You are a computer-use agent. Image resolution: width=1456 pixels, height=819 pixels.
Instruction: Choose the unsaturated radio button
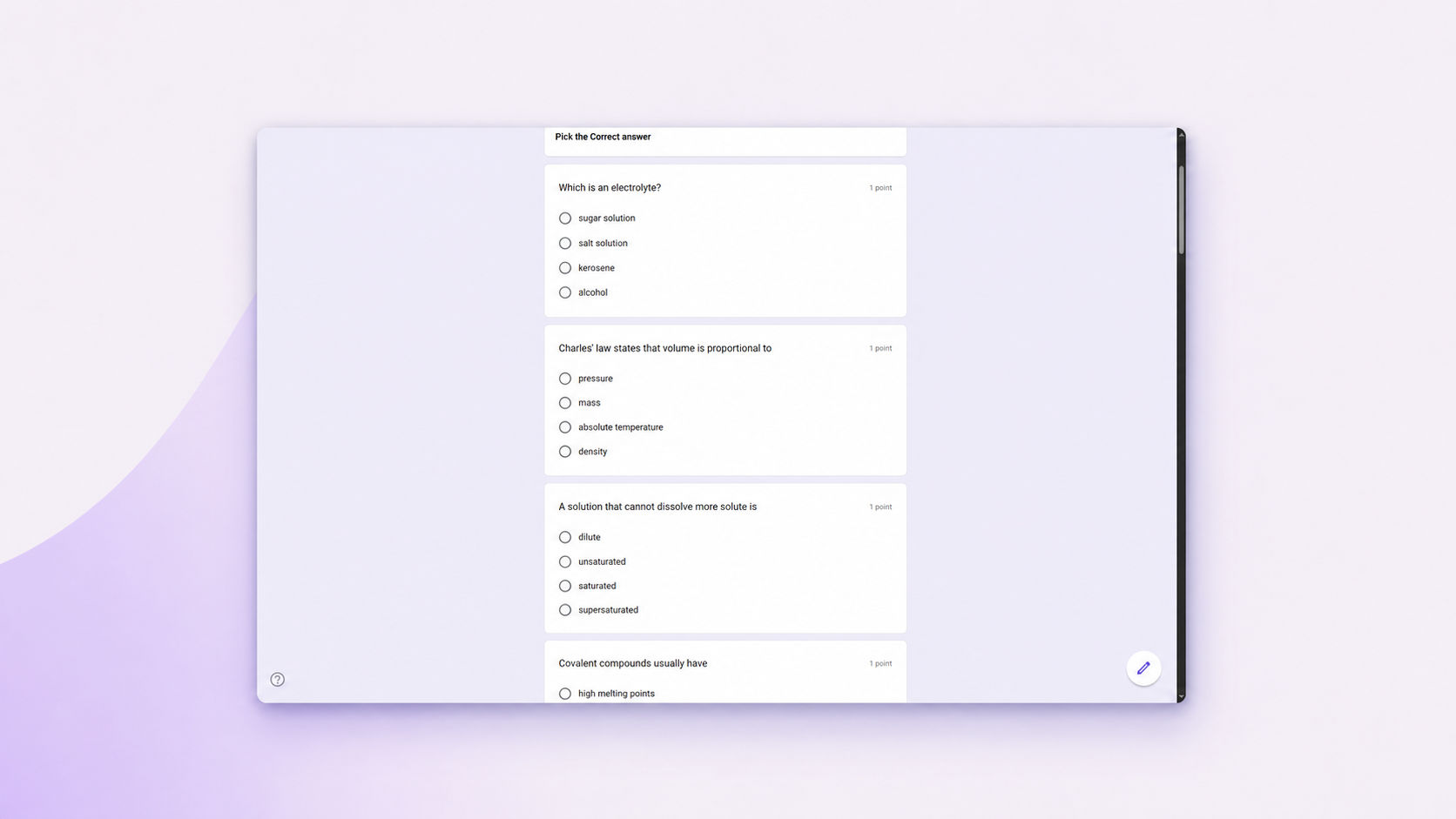[565, 561]
